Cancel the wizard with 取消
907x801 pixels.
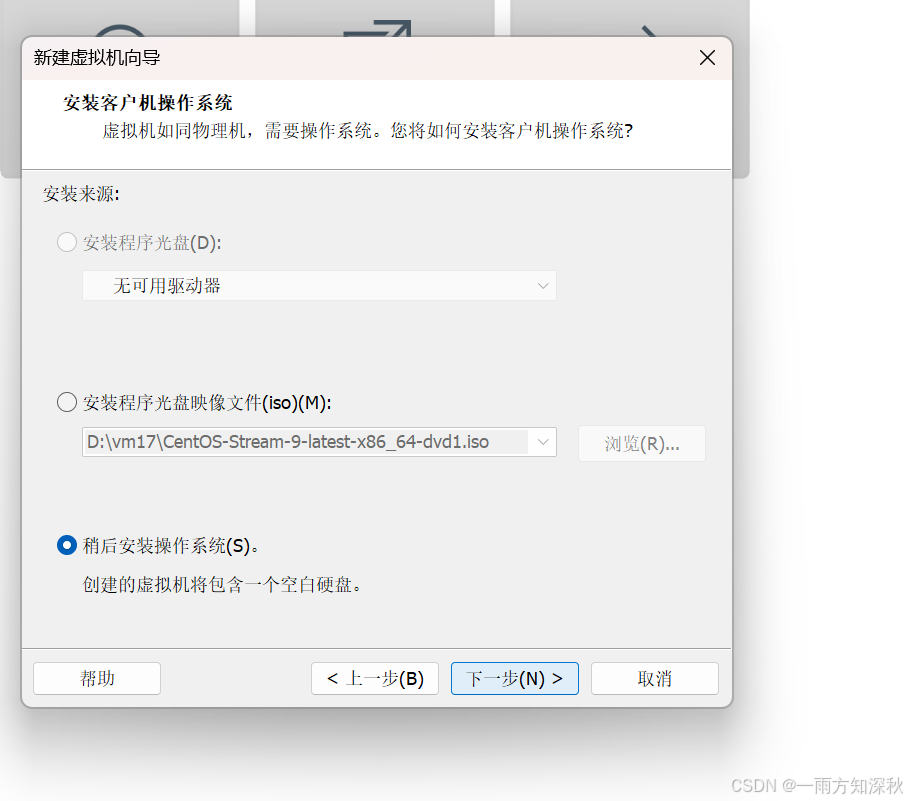click(655, 678)
